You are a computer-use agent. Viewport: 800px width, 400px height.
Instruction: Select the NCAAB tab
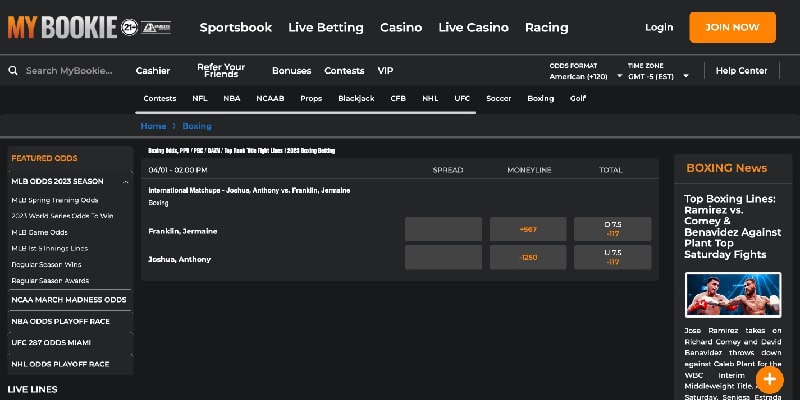[270, 98]
